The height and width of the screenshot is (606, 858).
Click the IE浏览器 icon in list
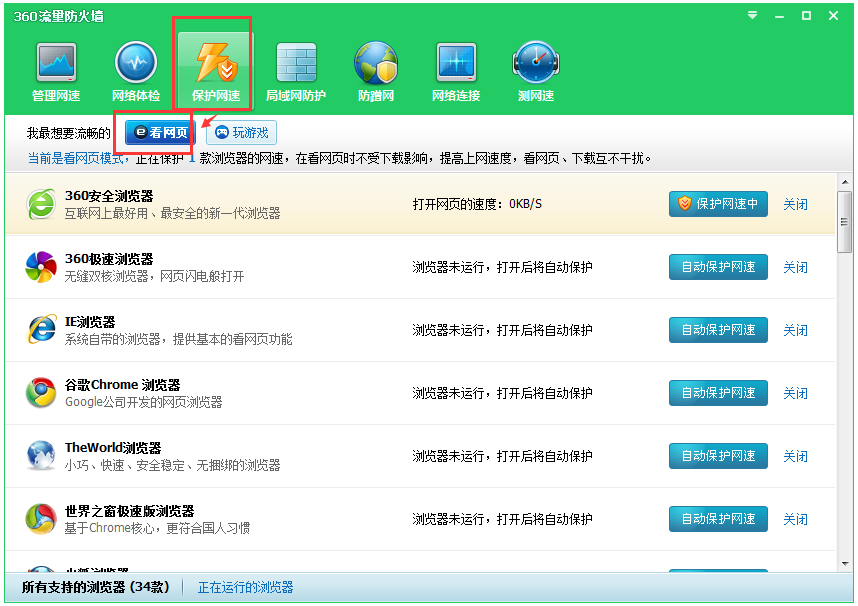click(41, 330)
